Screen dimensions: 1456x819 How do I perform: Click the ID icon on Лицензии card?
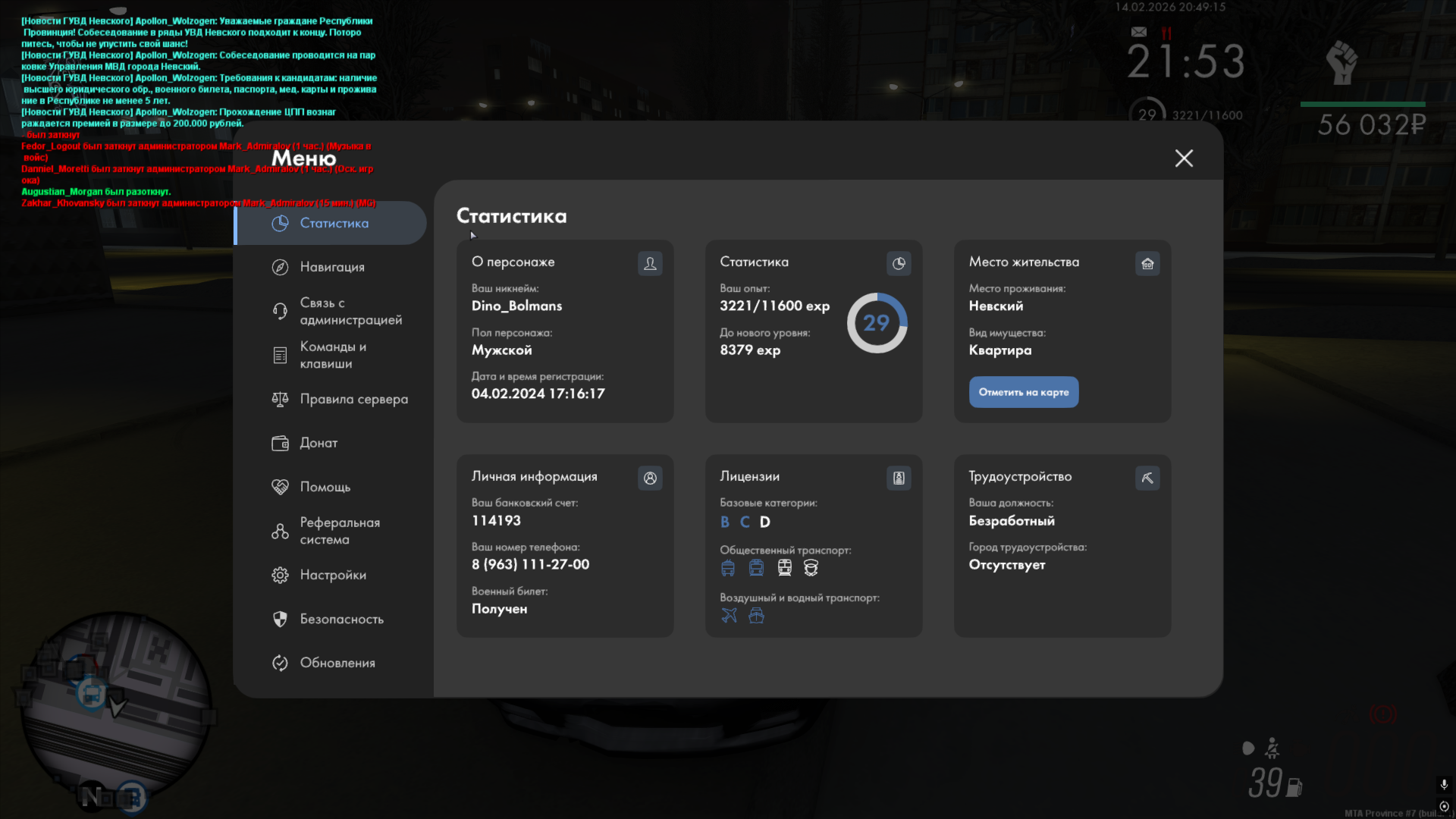(x=899, y=478)
